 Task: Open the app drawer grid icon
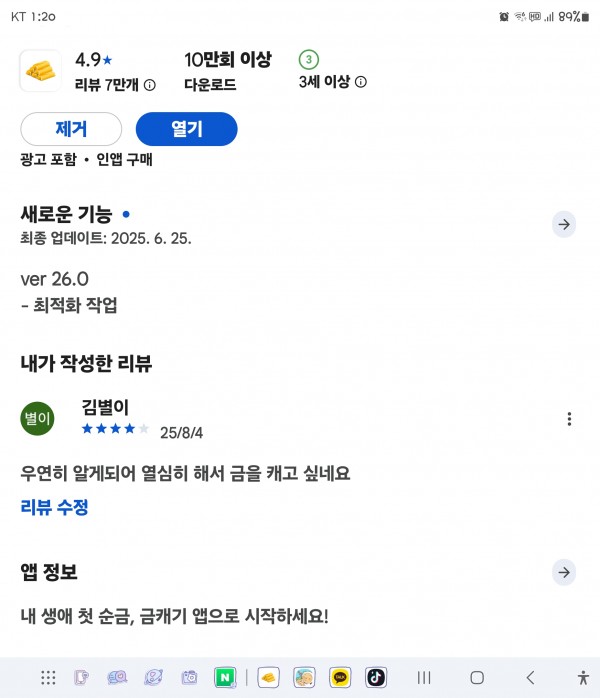[x=48, y=678]
